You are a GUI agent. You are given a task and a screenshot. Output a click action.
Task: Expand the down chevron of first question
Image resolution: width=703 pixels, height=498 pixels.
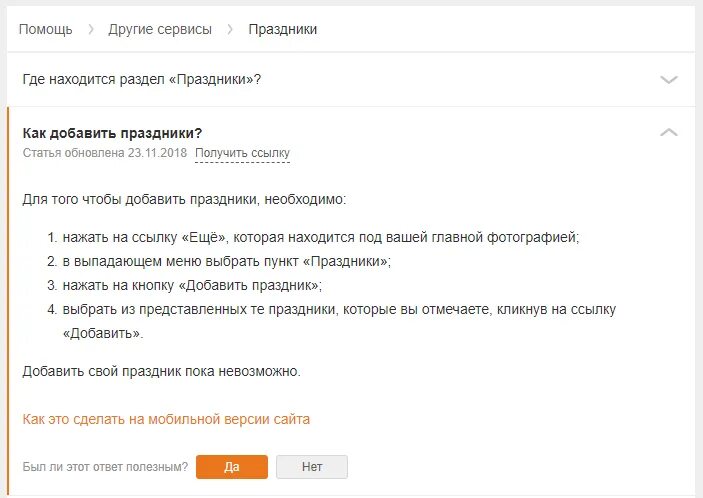(668, 80)
